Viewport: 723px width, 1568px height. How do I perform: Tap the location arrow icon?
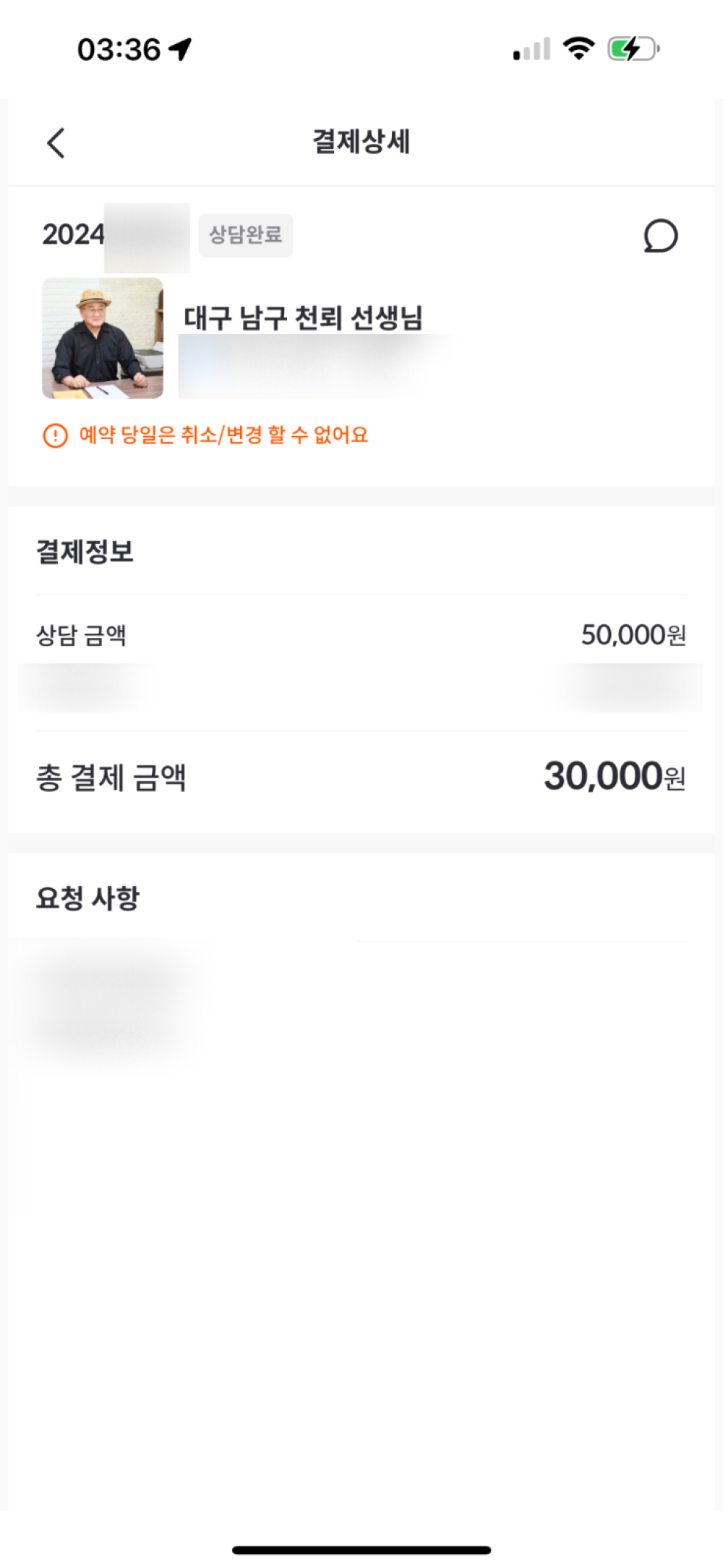pos(180,49)
